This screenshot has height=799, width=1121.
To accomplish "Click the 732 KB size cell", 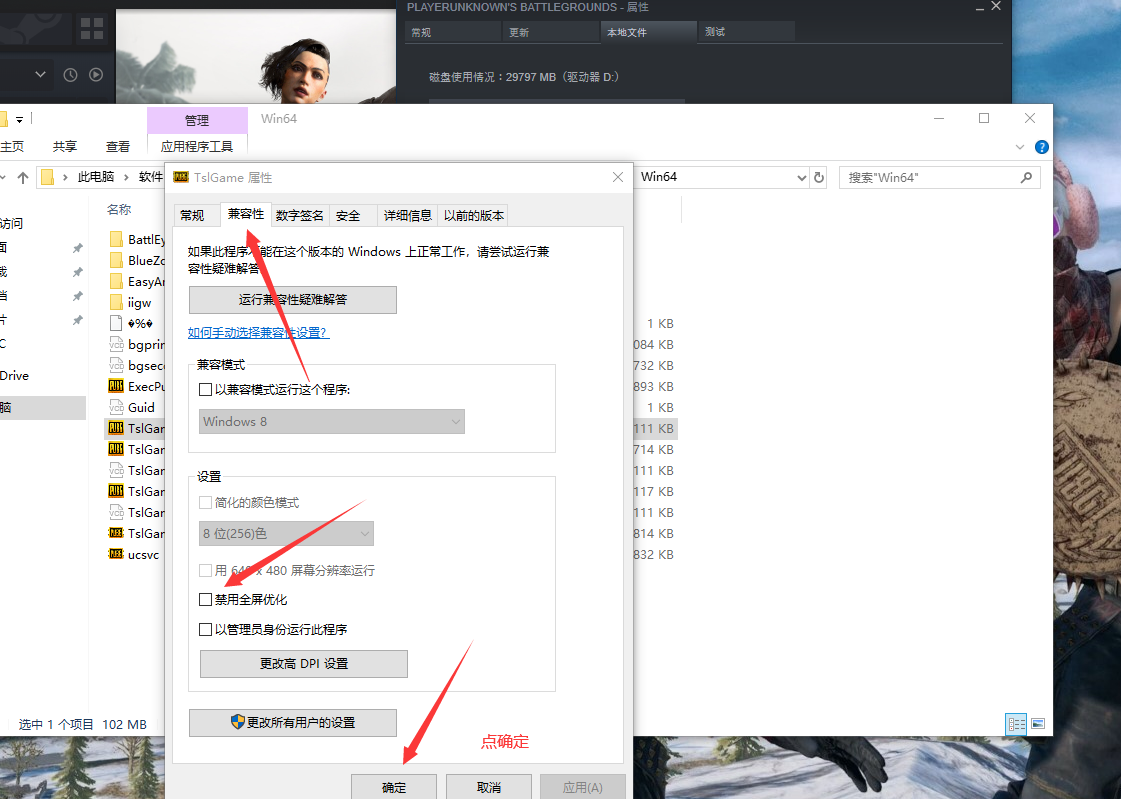I will click(x=653, y=365).
